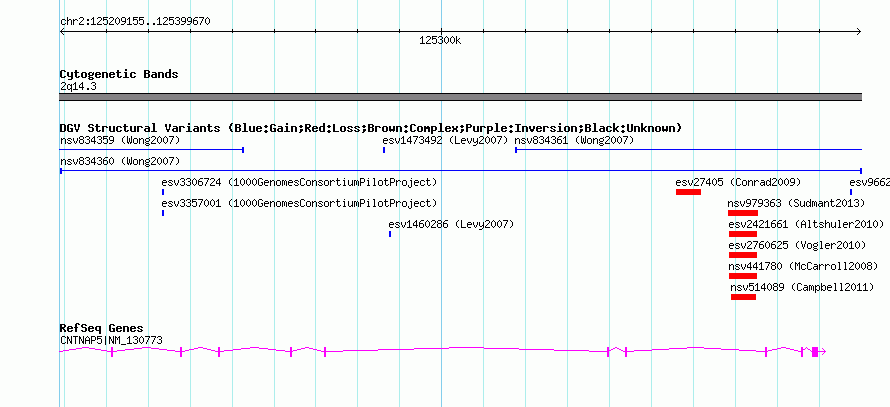
Task: Click the nsv979363 (Sudmant2013) label
Action: [x=796, y=203]
